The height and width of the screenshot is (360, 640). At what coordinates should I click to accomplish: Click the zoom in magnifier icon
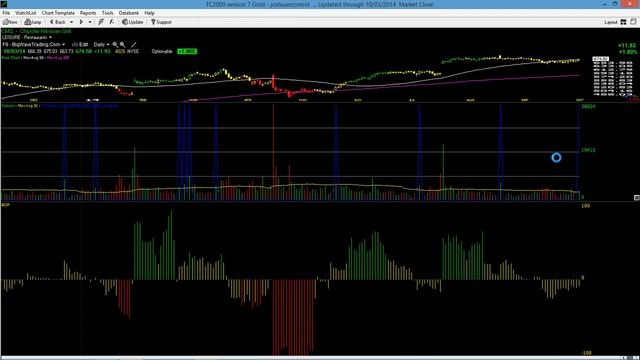(x=115, y=44)
